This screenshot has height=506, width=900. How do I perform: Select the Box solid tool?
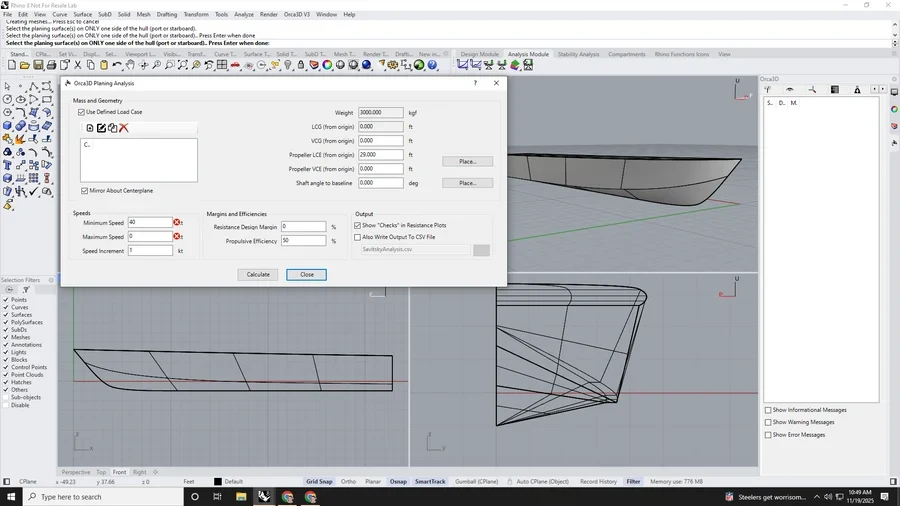tap(7, 126)
